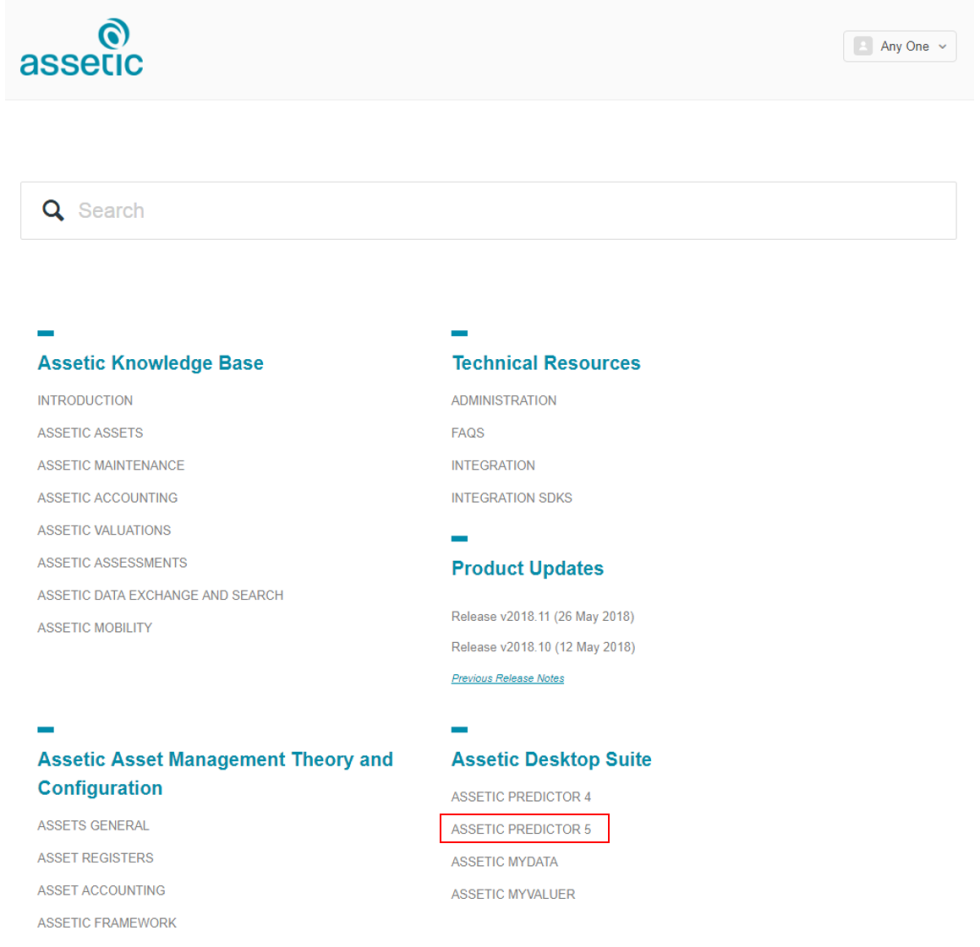Open the Any One user dropdown

[900, 46]
